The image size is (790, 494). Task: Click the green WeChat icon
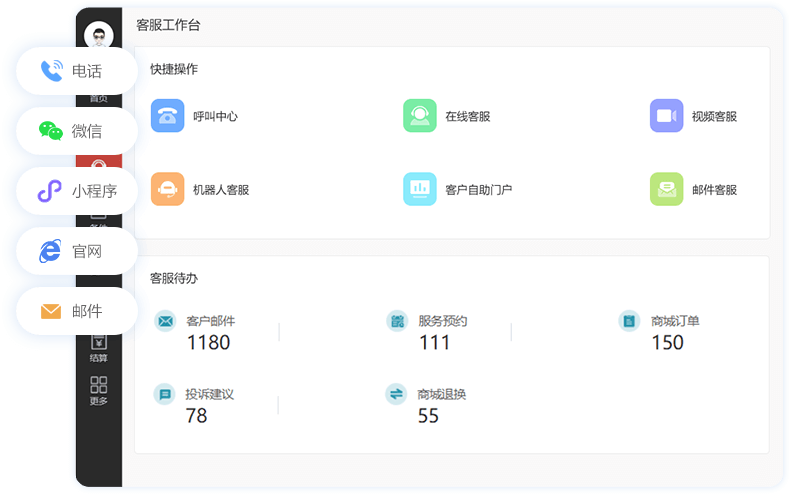[51, 131]
